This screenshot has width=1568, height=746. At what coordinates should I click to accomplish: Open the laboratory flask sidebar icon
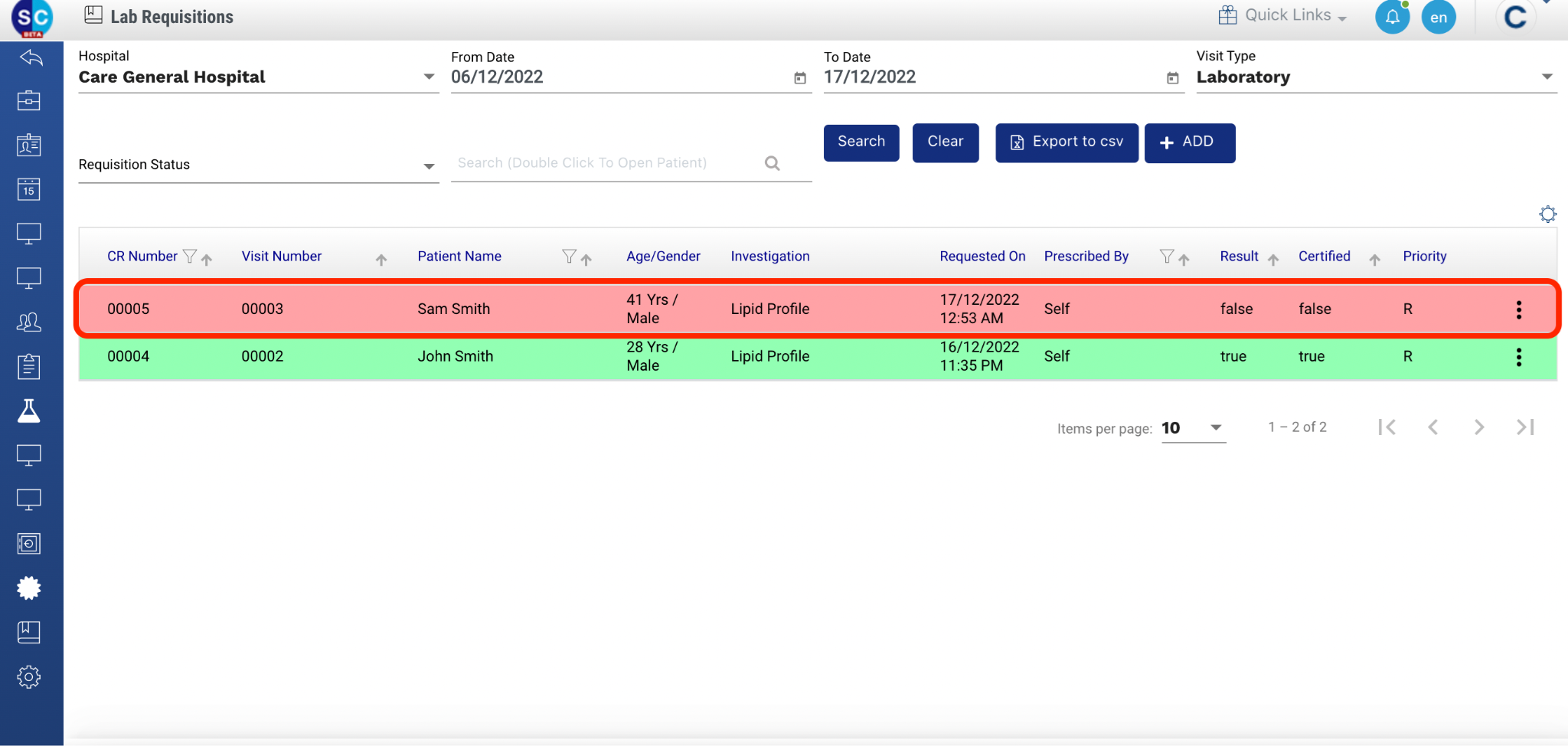click(x=29, y=411)
